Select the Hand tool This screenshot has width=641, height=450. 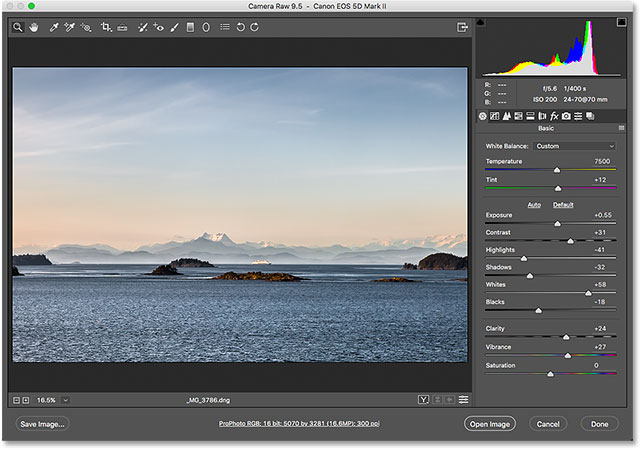(34, 27)
